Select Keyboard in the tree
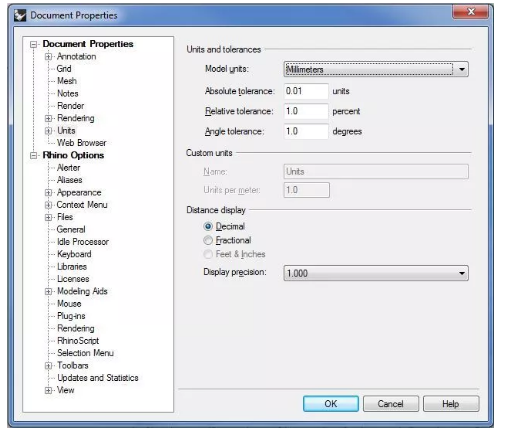 point(74,254)
